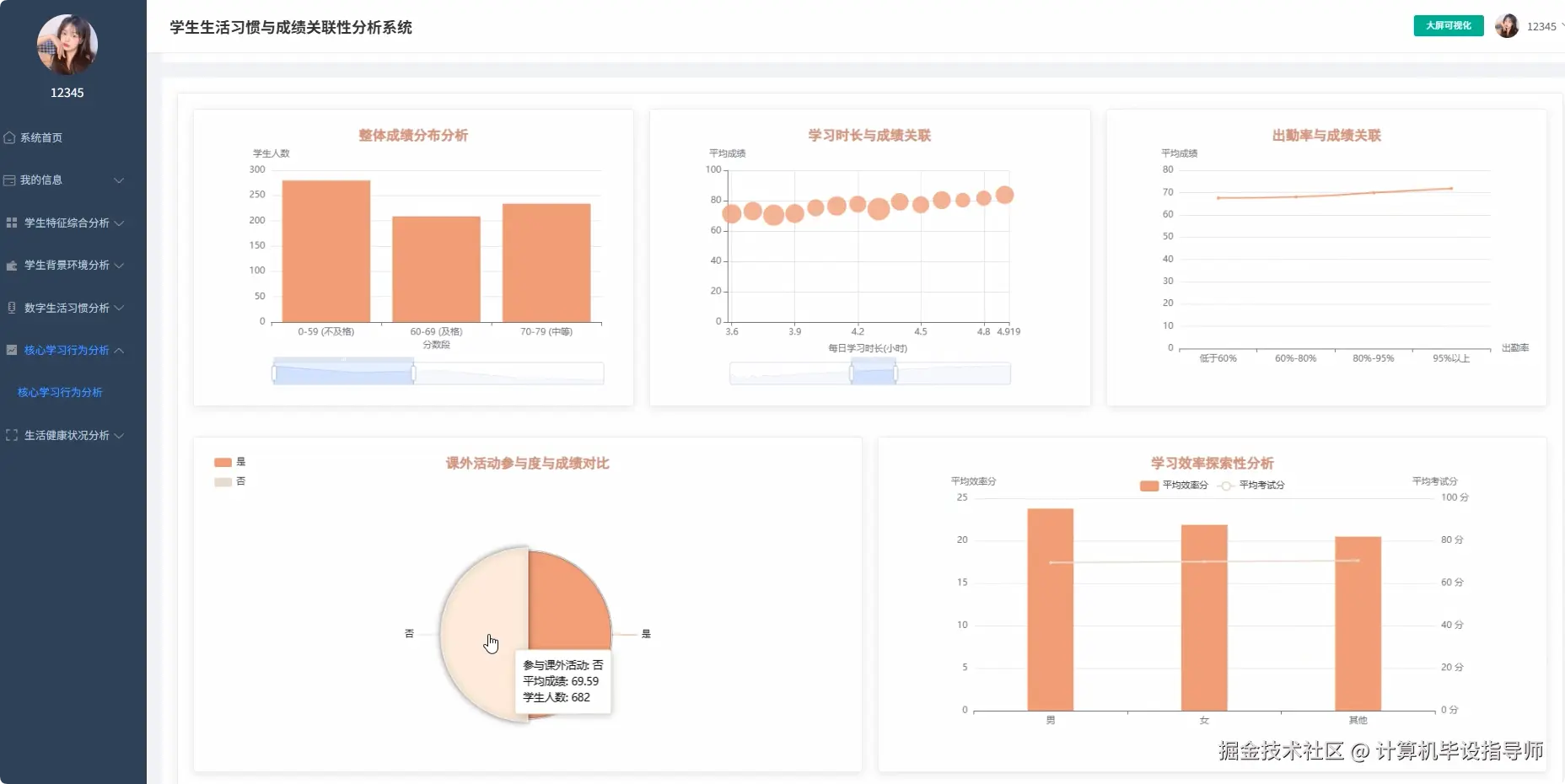Click the small avatar in top header

pyautogui.click(x=1507, y=26)
